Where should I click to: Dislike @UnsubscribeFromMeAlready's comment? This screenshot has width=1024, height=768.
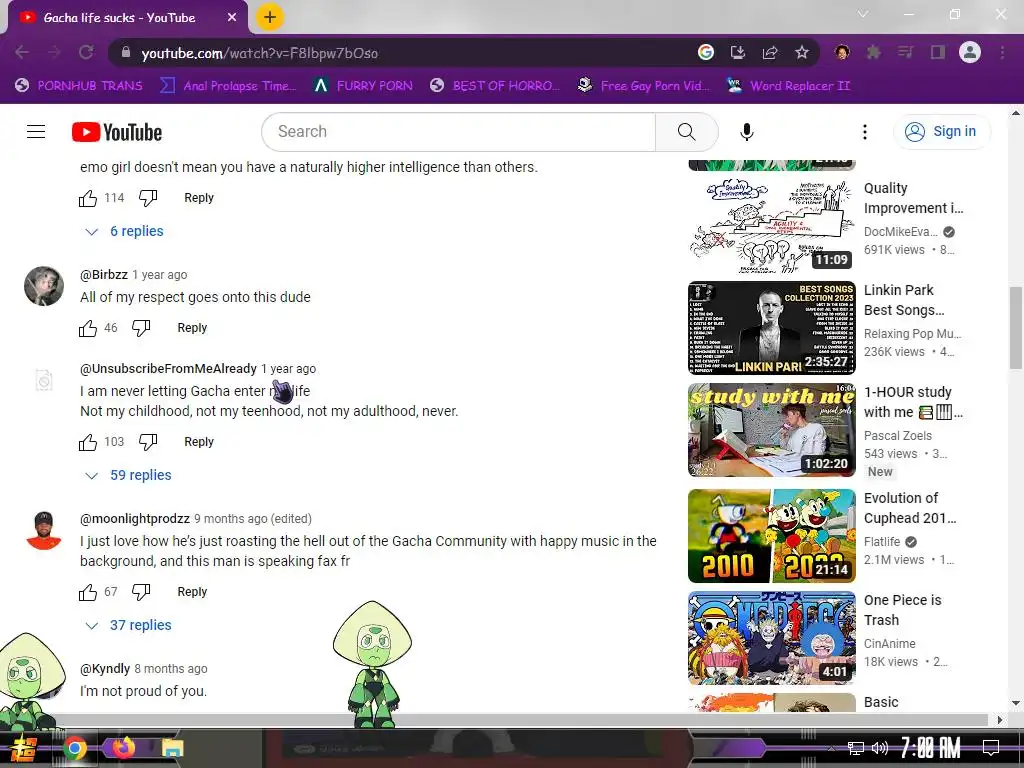(148, 442)
